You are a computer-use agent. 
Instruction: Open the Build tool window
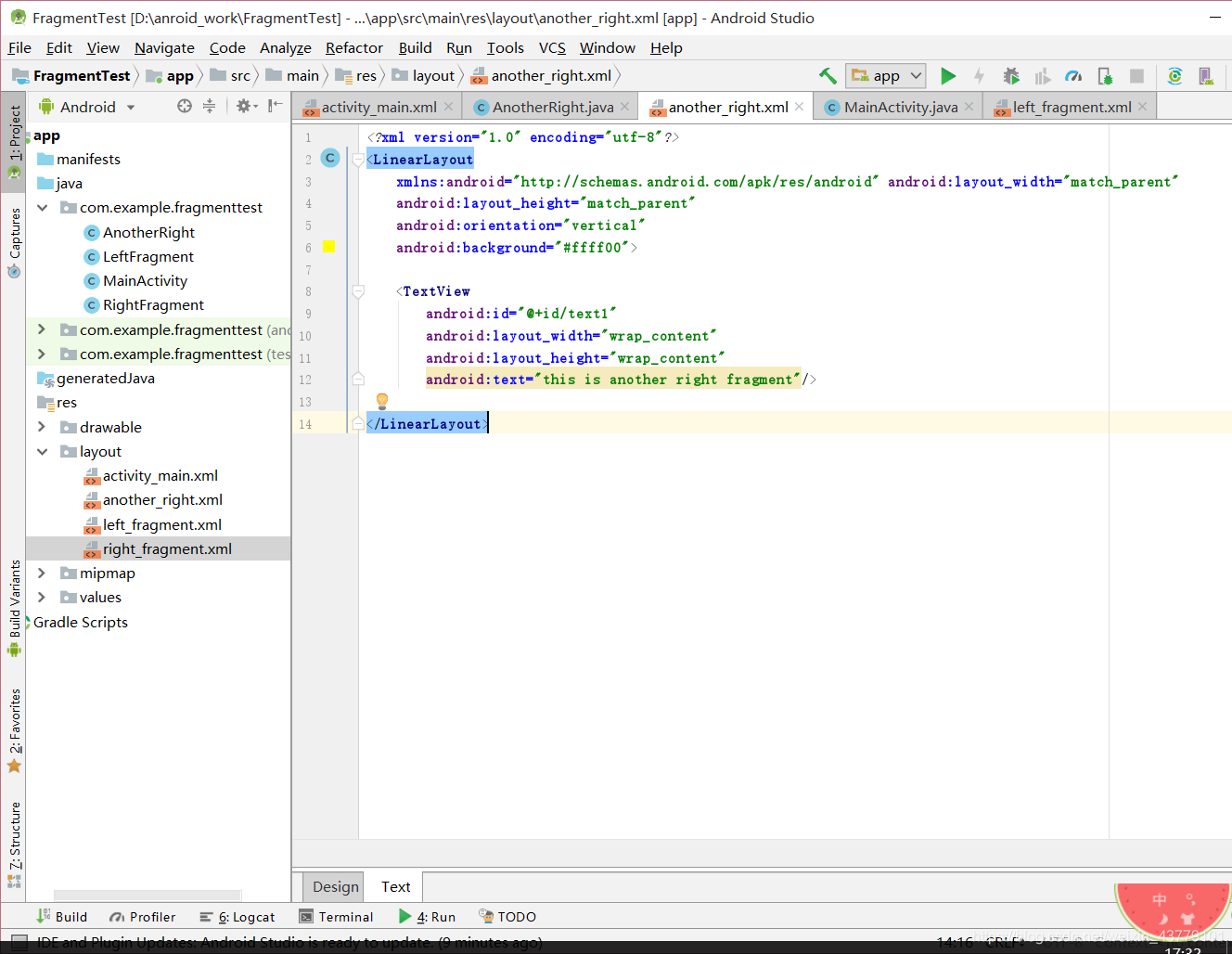point(61,917)
